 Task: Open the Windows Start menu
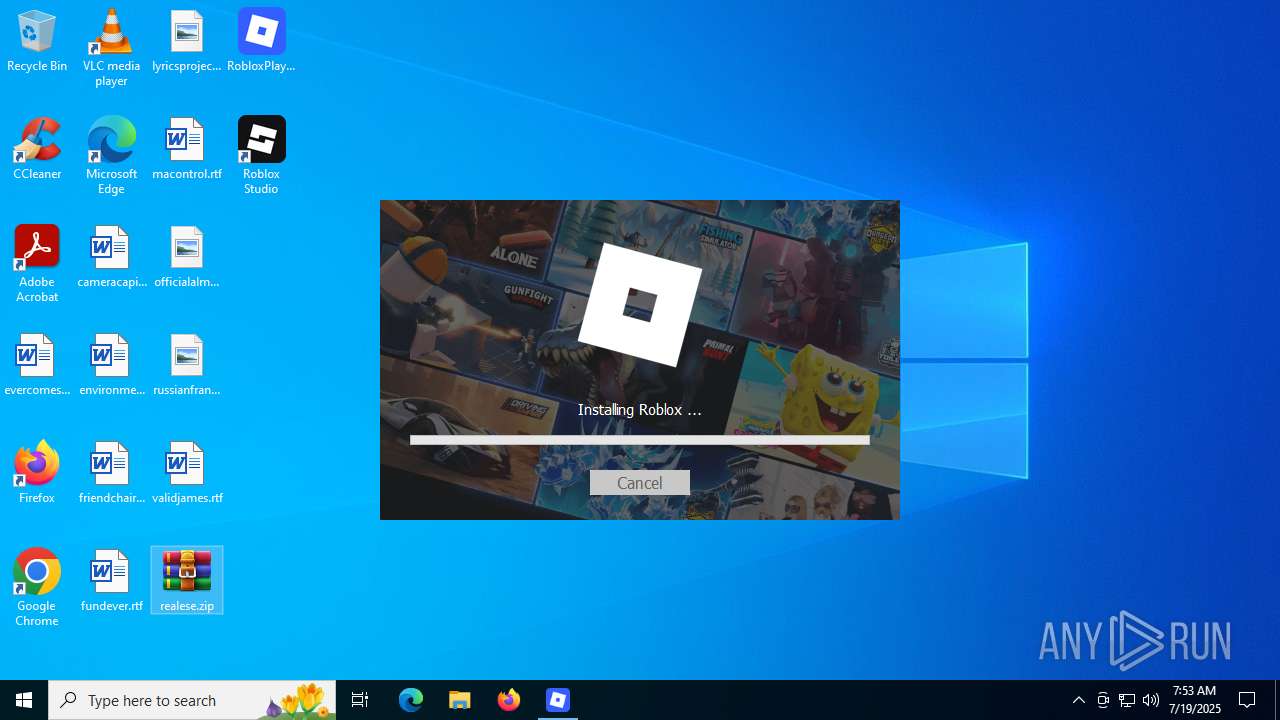(24, 700)
